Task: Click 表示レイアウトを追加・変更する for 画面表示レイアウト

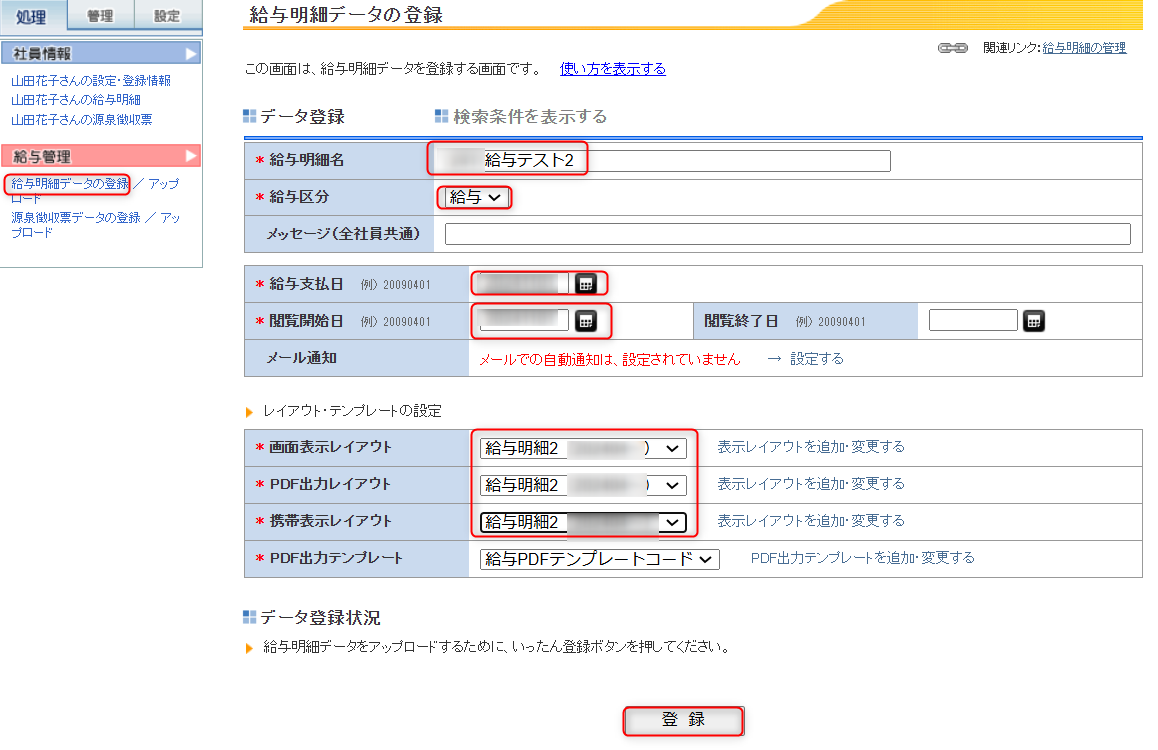Action: 811,447
